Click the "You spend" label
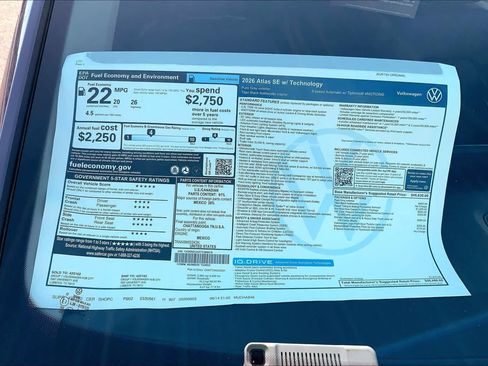Screen dimensions: 488x366 (x=203, y=90)
